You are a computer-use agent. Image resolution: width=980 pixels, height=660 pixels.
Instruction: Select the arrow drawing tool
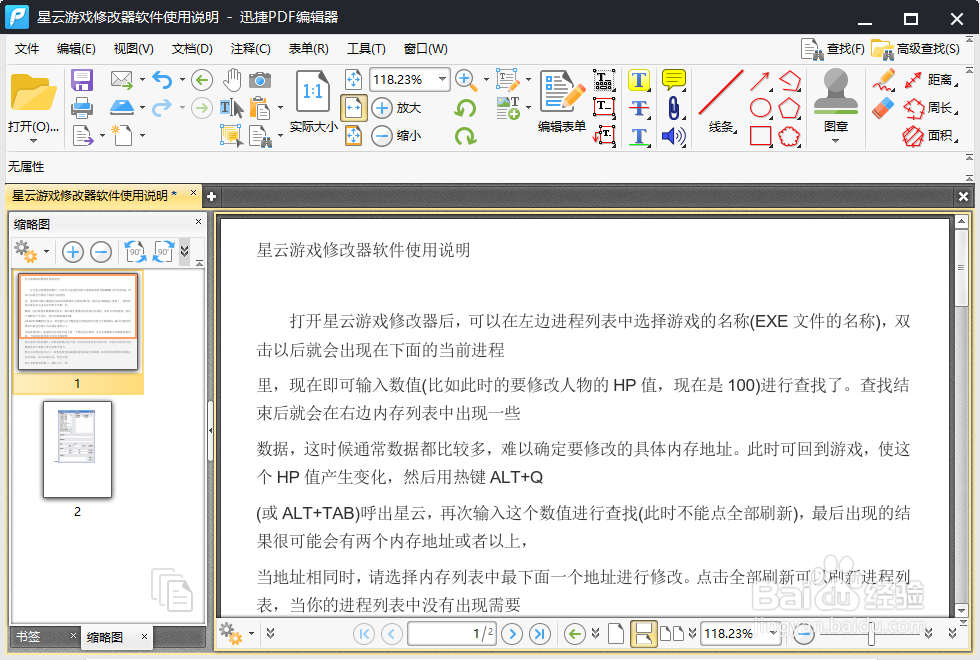tap(760, 81)
